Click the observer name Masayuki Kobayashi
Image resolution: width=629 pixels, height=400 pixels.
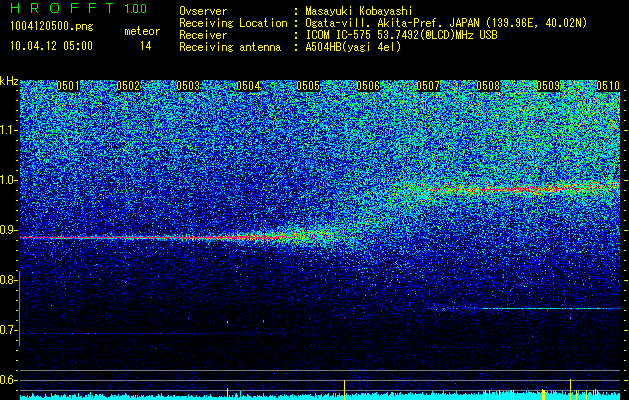pyautogui.click(x=359, y=11)
